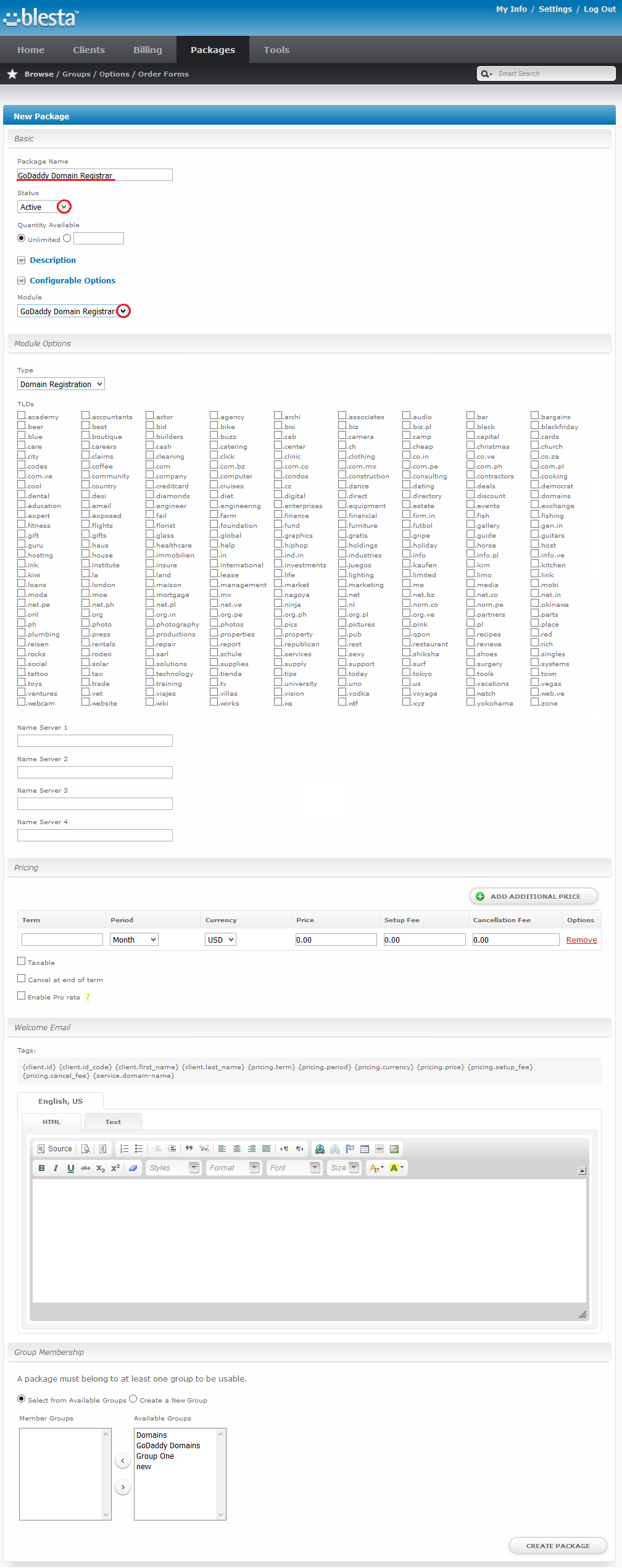The height and width of the screenshot is (1568, 622).
Task: Collapse the editor toolbar
Action: [582, 1170]
